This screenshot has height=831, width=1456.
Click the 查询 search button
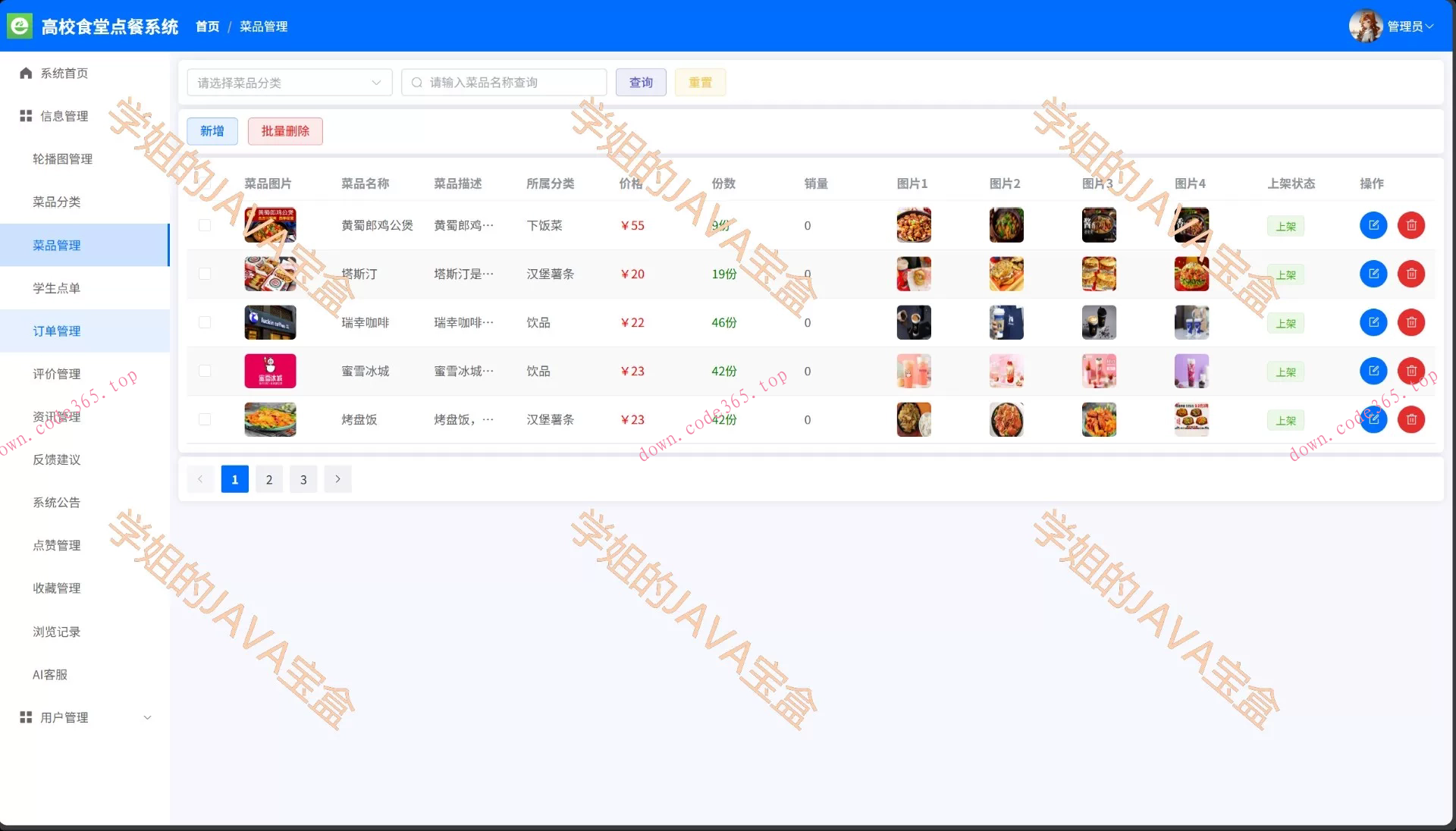[640, 82]
